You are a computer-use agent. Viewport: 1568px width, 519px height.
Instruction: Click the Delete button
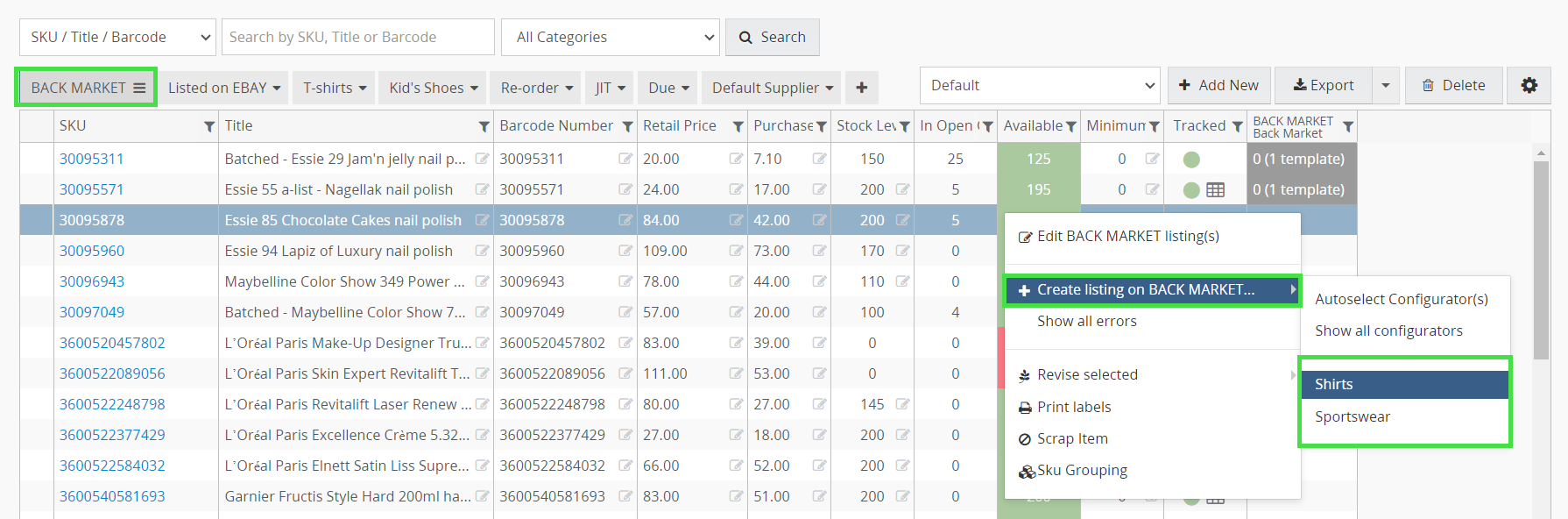pos(1453,85)
